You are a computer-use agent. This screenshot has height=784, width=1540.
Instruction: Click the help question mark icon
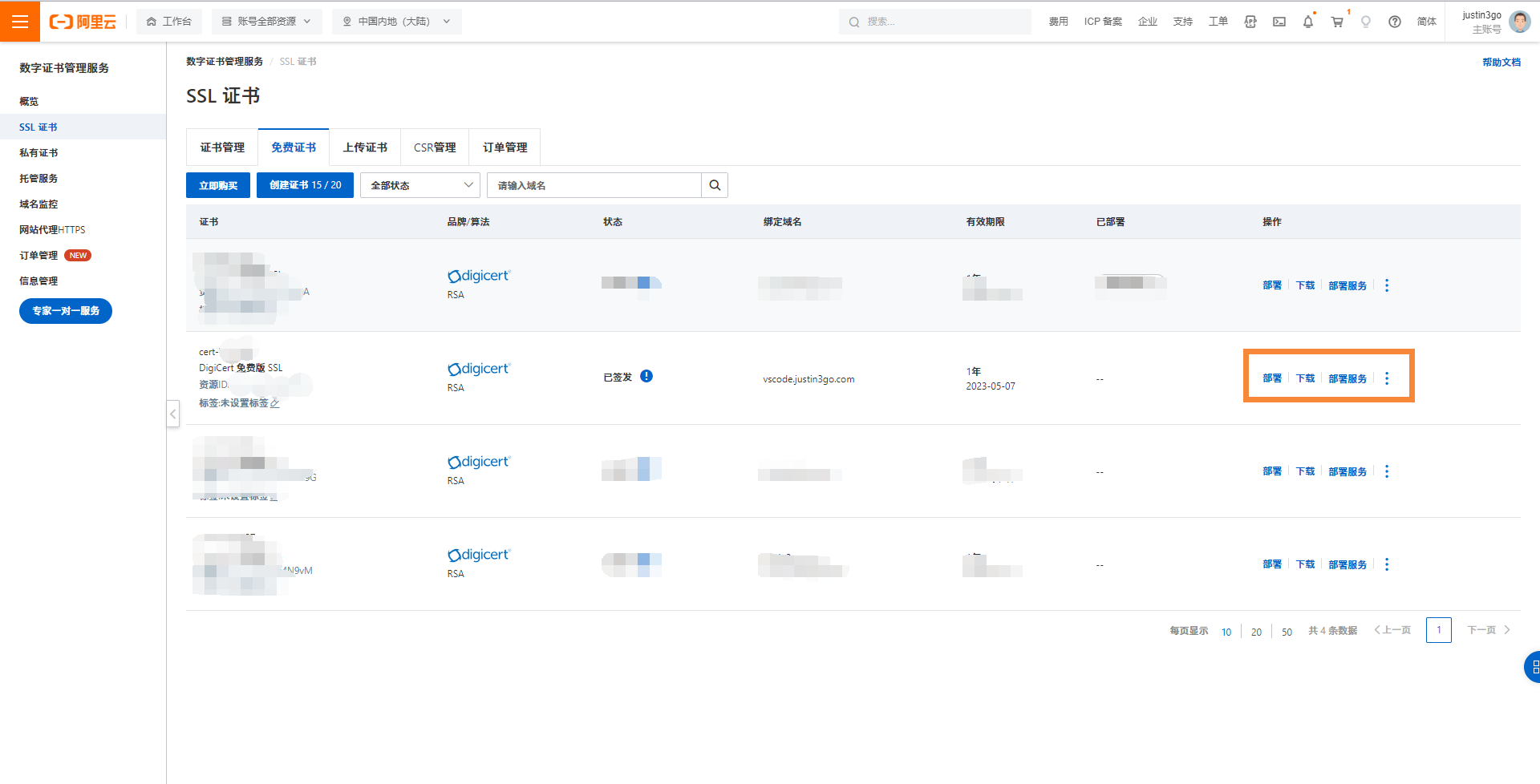pos(1394,22)
